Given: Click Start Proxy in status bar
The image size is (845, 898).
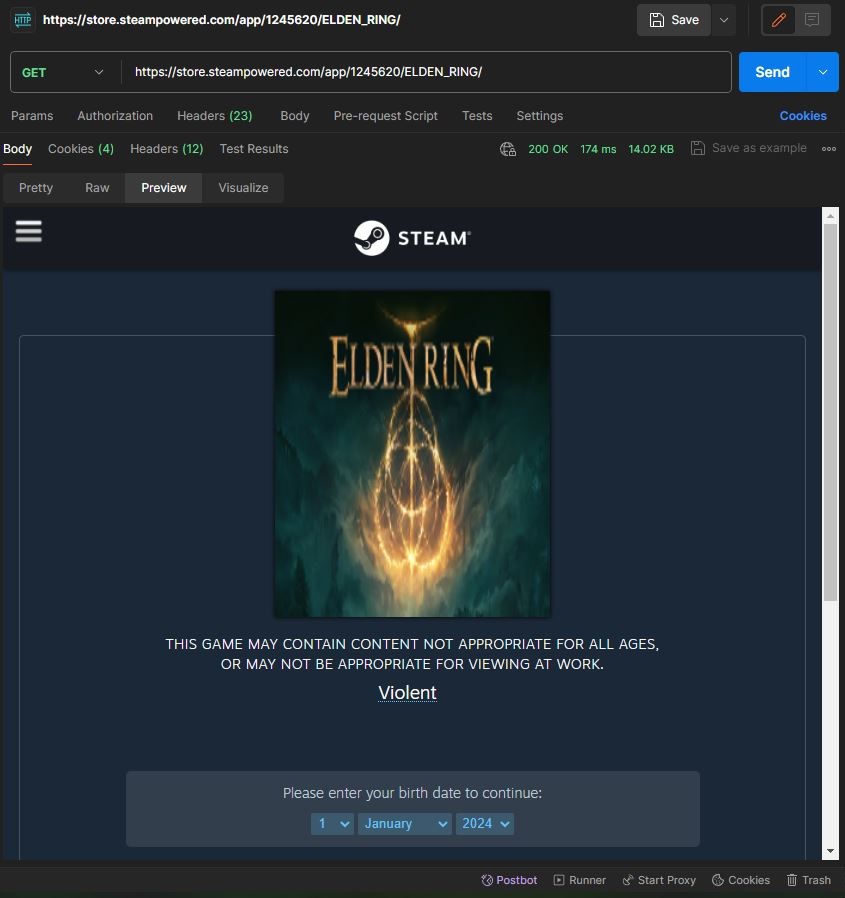Looking at the screenshot, I should [659, 880].
